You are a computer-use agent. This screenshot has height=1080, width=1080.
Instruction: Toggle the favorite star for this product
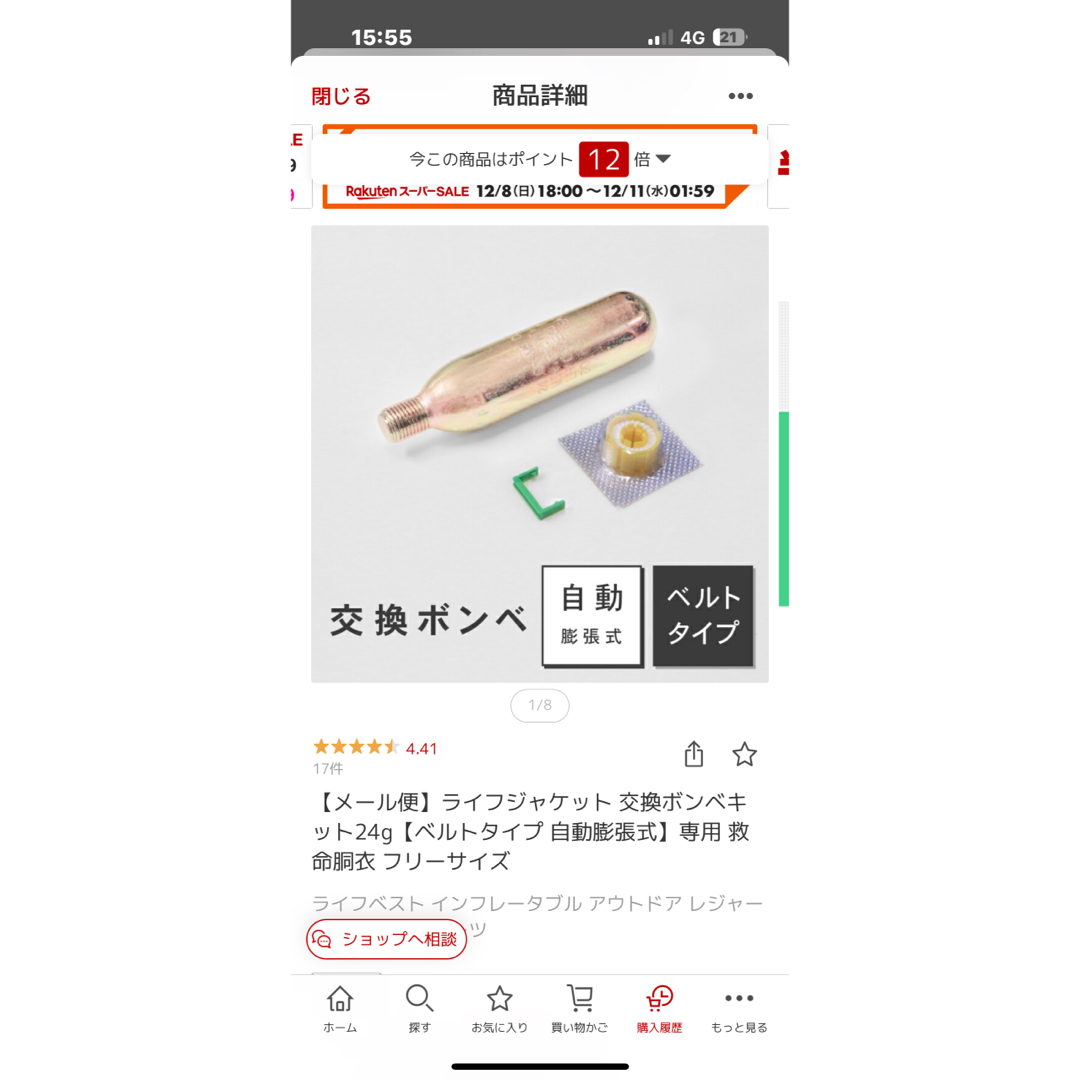pyautogui.click(x=744, y=754)
